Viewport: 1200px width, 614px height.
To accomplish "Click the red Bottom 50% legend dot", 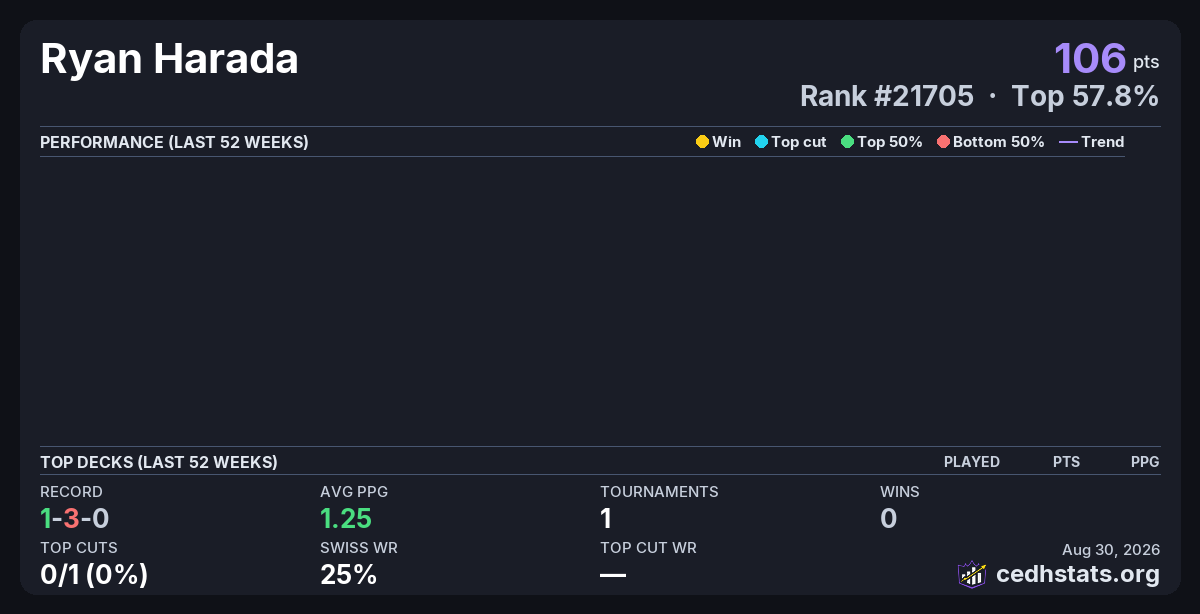I will 943,142.
